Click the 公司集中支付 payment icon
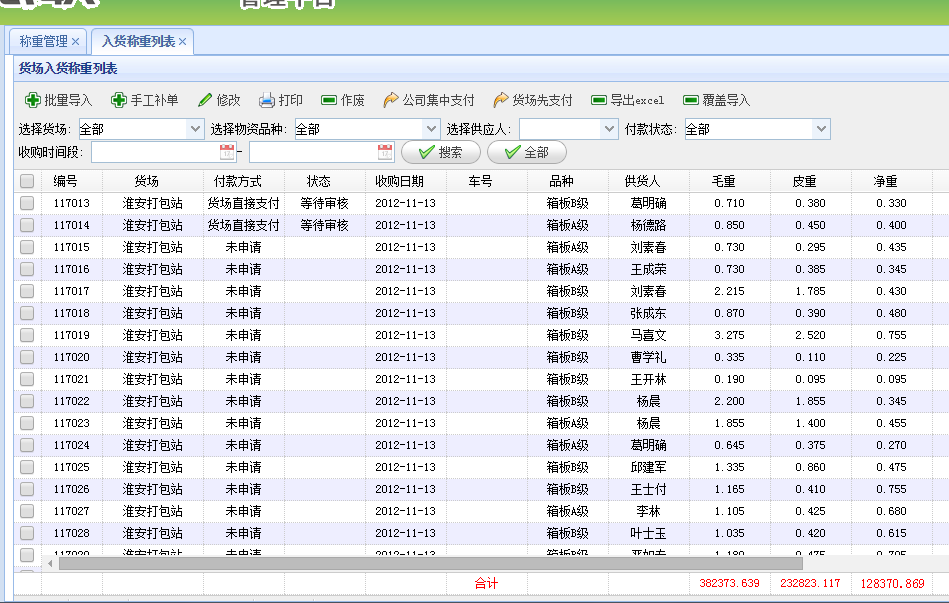This screenshot has height=603, width=949. 391,100
